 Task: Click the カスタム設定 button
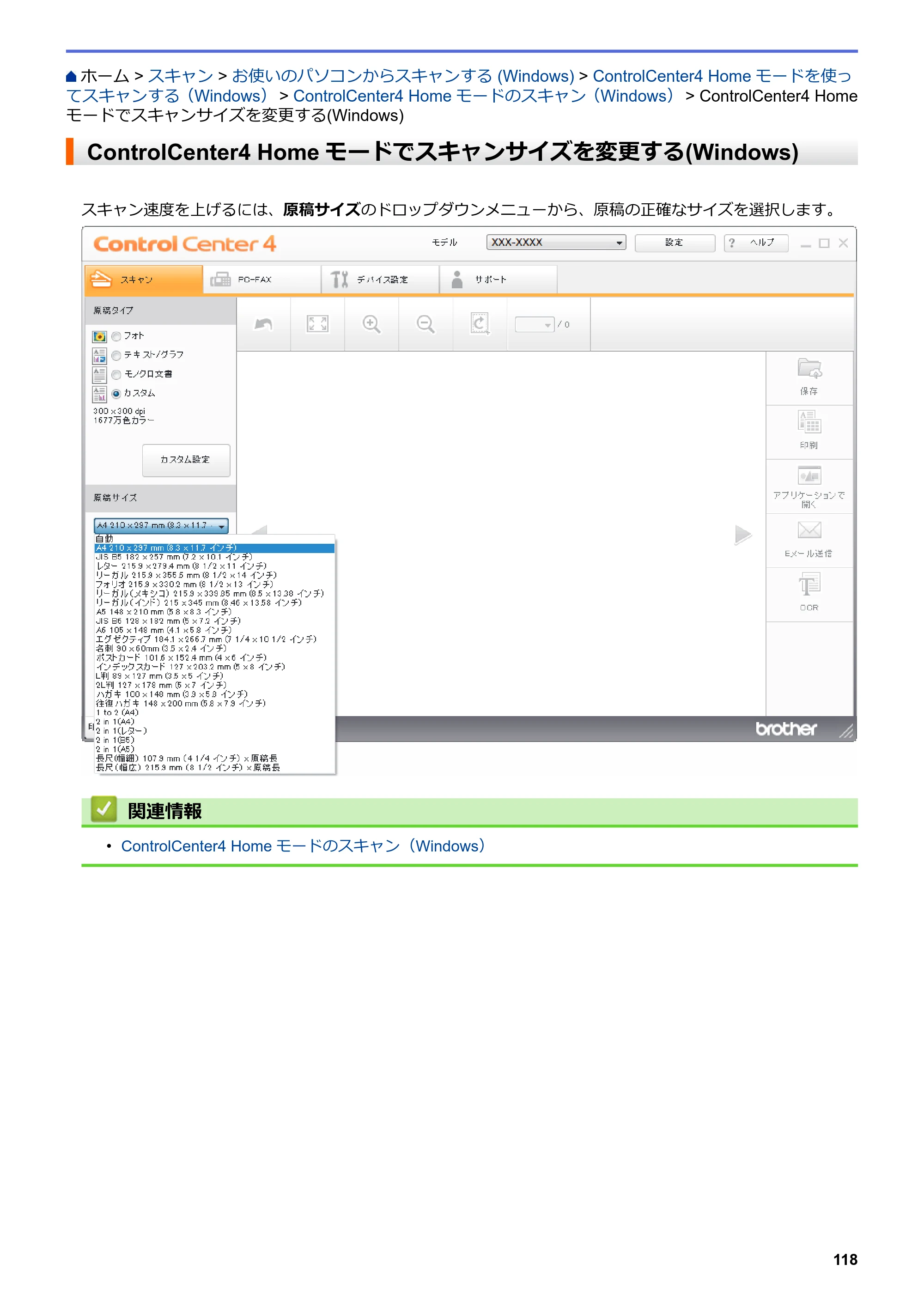(x=186, y=460)
